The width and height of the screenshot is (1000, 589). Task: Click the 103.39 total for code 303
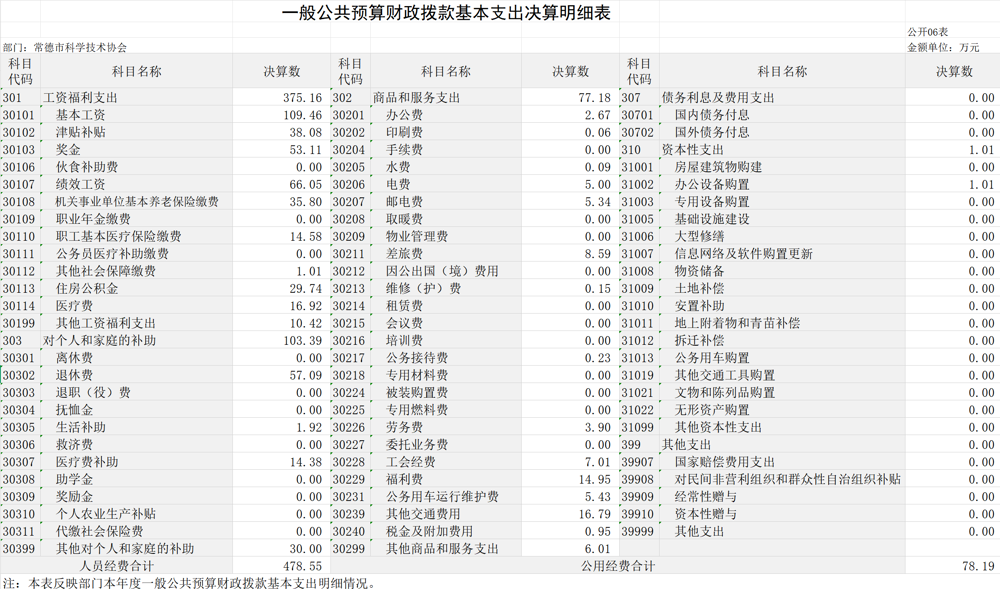coord(303,340)
